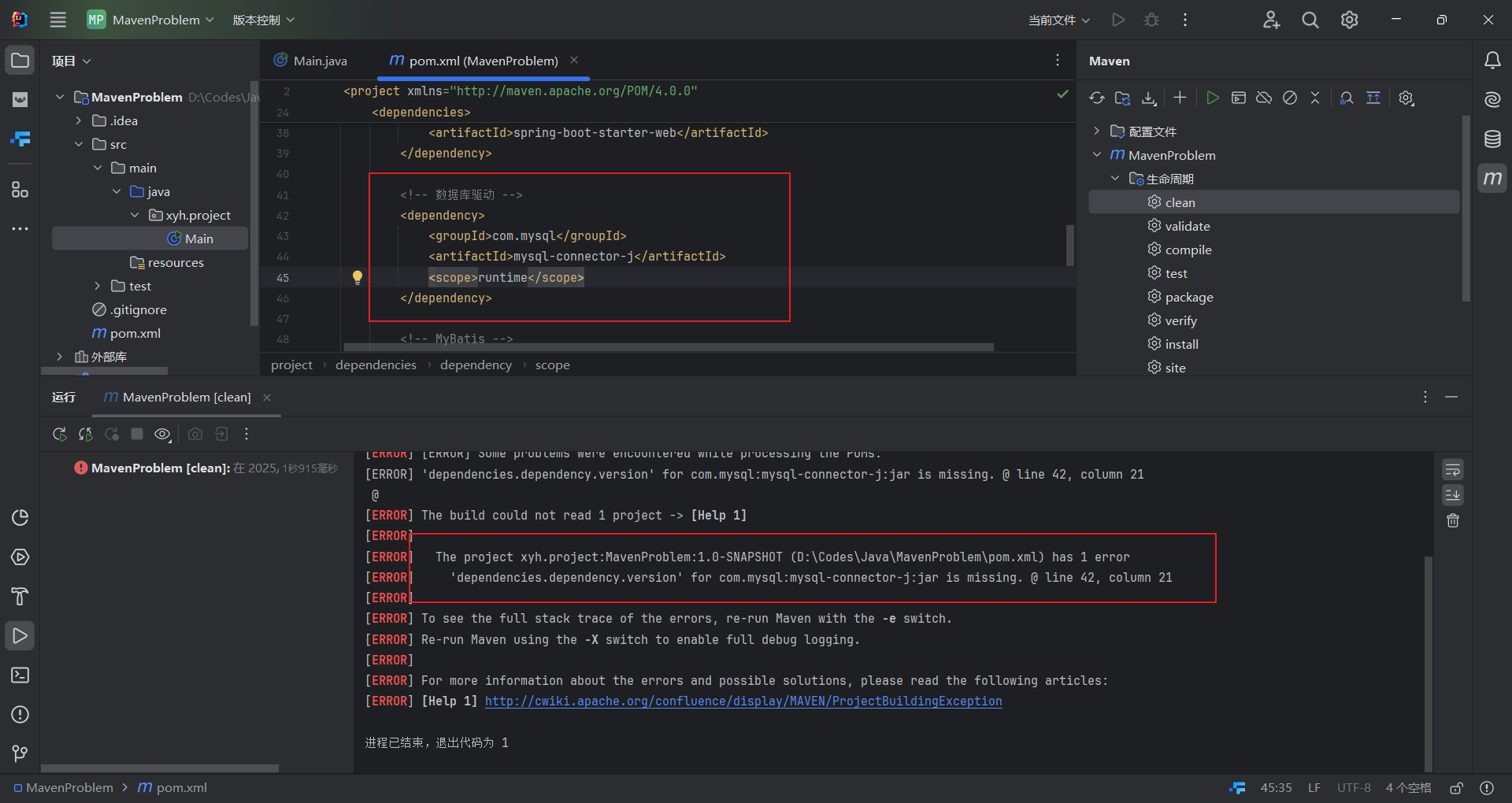Reload all Maven projects
The image size is (1512, 803).
coord(1097,98)
